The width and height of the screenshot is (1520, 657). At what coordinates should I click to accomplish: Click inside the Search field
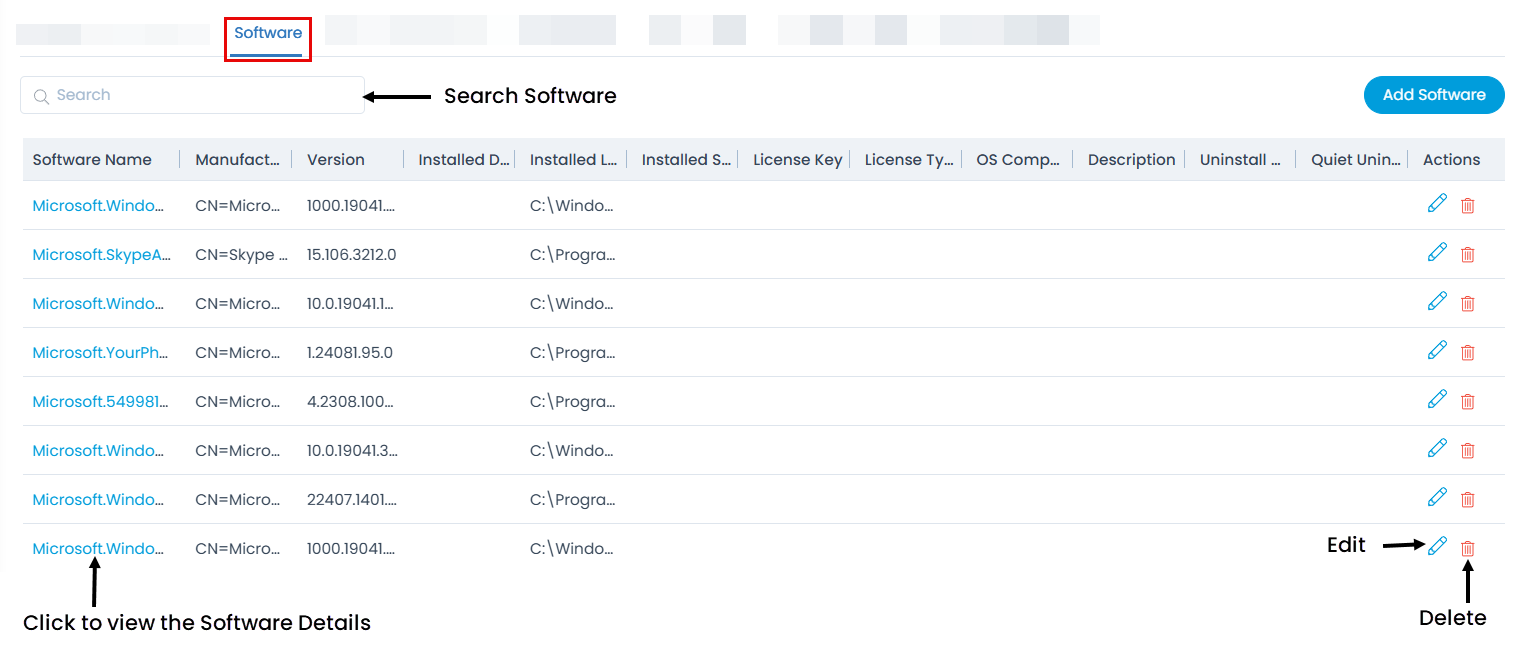click(x=190, y=95)
